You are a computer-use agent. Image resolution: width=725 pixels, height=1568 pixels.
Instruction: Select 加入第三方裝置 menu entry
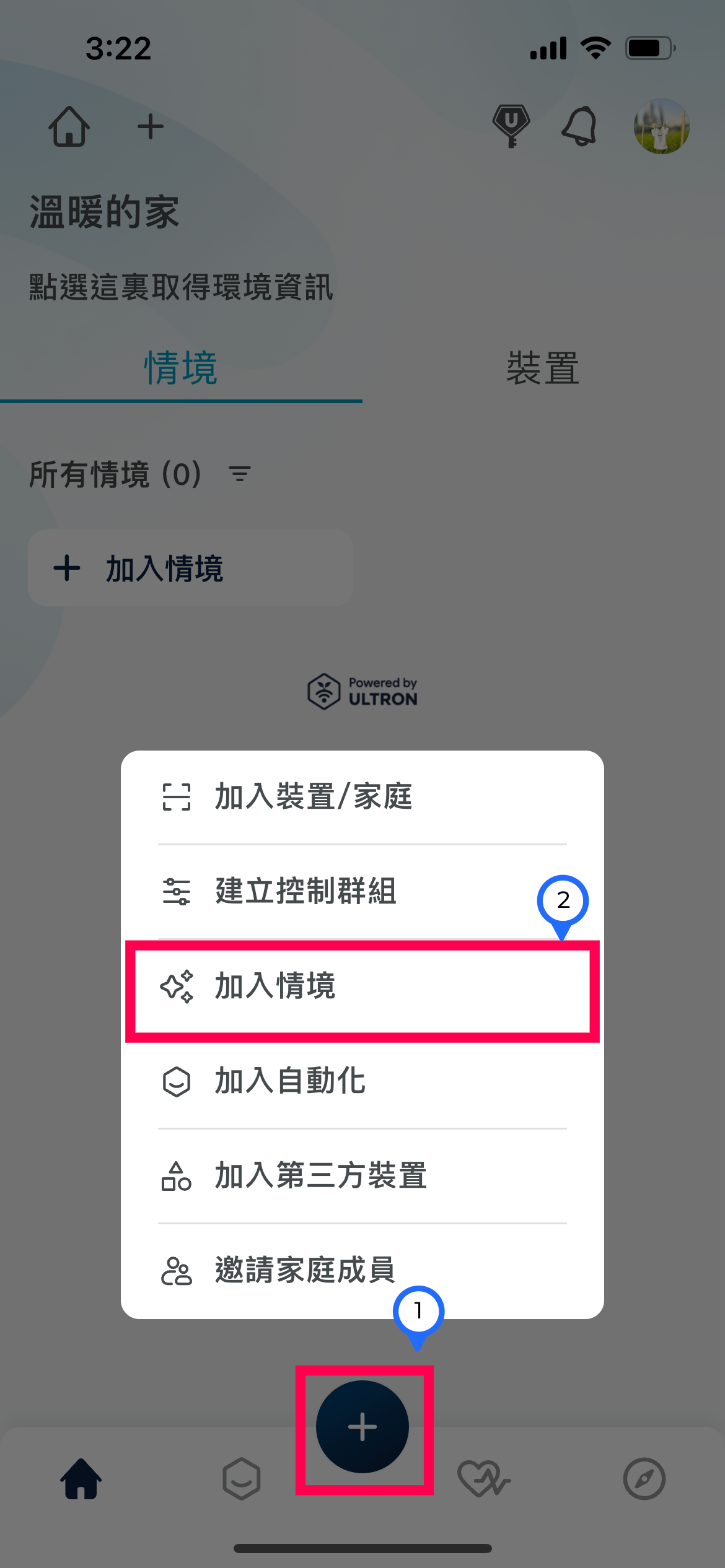(x=362, y=1176)
